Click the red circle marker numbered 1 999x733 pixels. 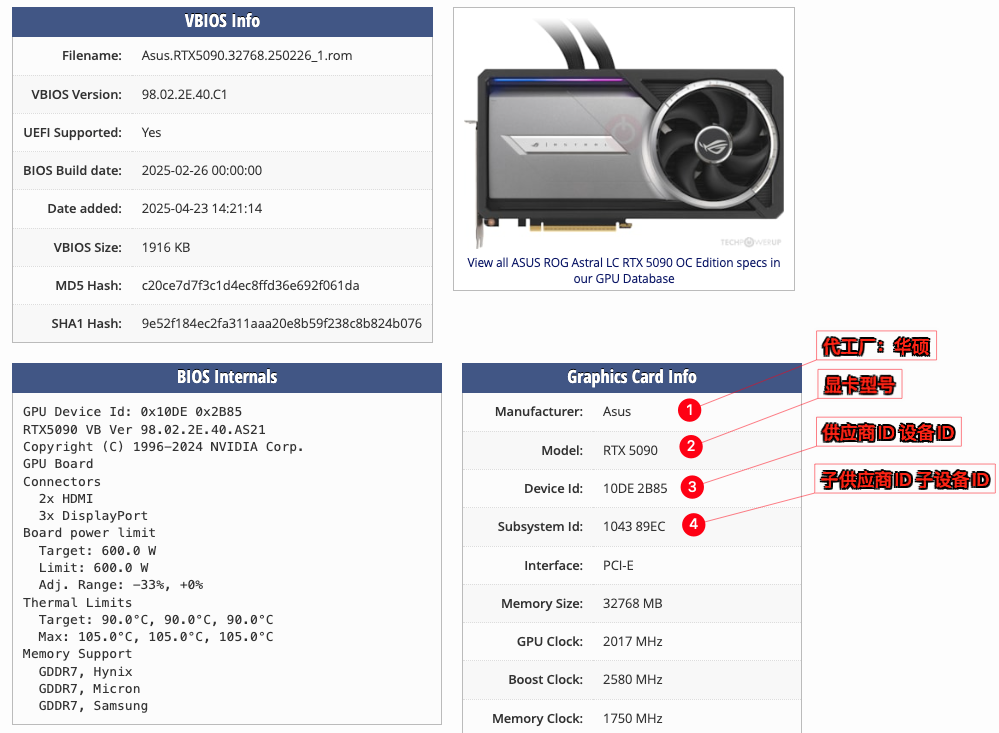coord(688,410)
